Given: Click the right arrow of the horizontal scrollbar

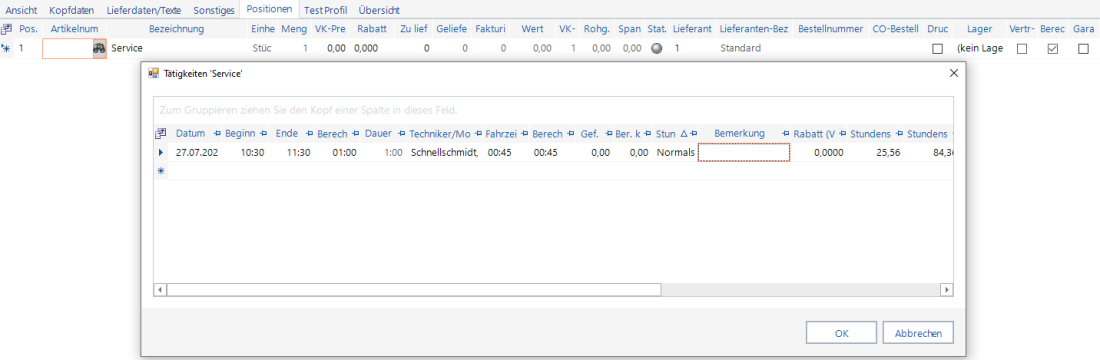Looking at the screenshot, I should click(946, 289).
